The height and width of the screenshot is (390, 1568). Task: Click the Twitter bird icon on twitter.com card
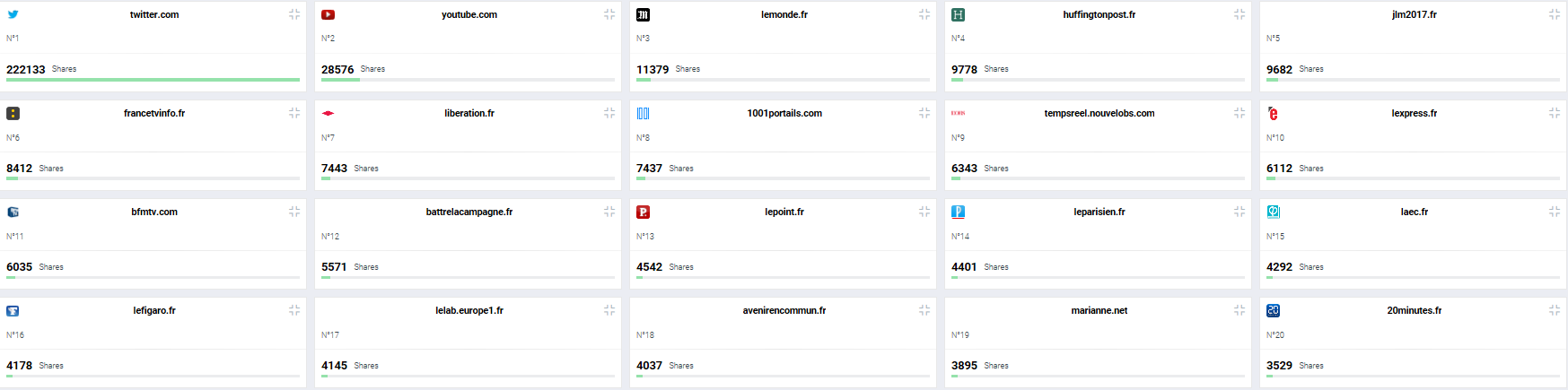13,14
